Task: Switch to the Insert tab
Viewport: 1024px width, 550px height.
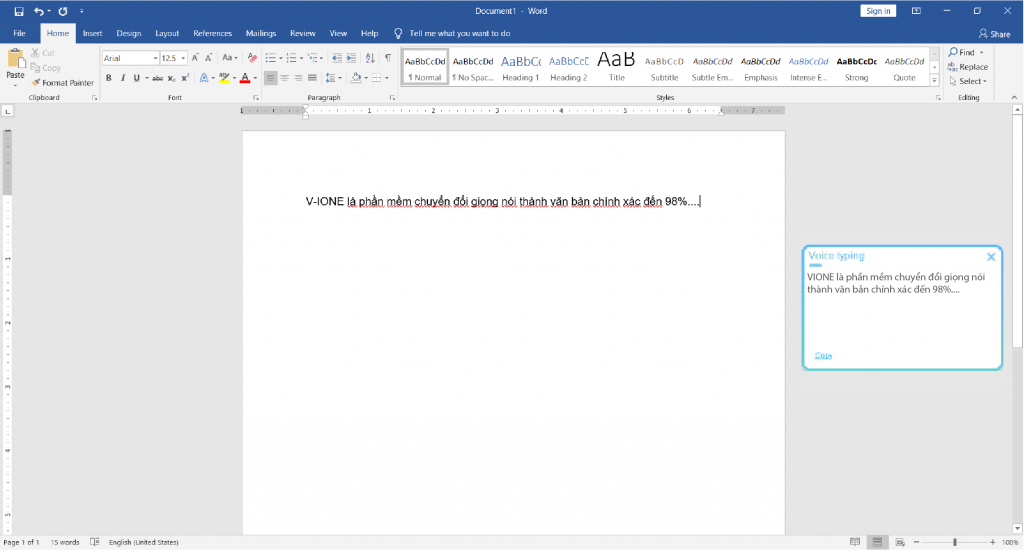Action: pos(92,33)
